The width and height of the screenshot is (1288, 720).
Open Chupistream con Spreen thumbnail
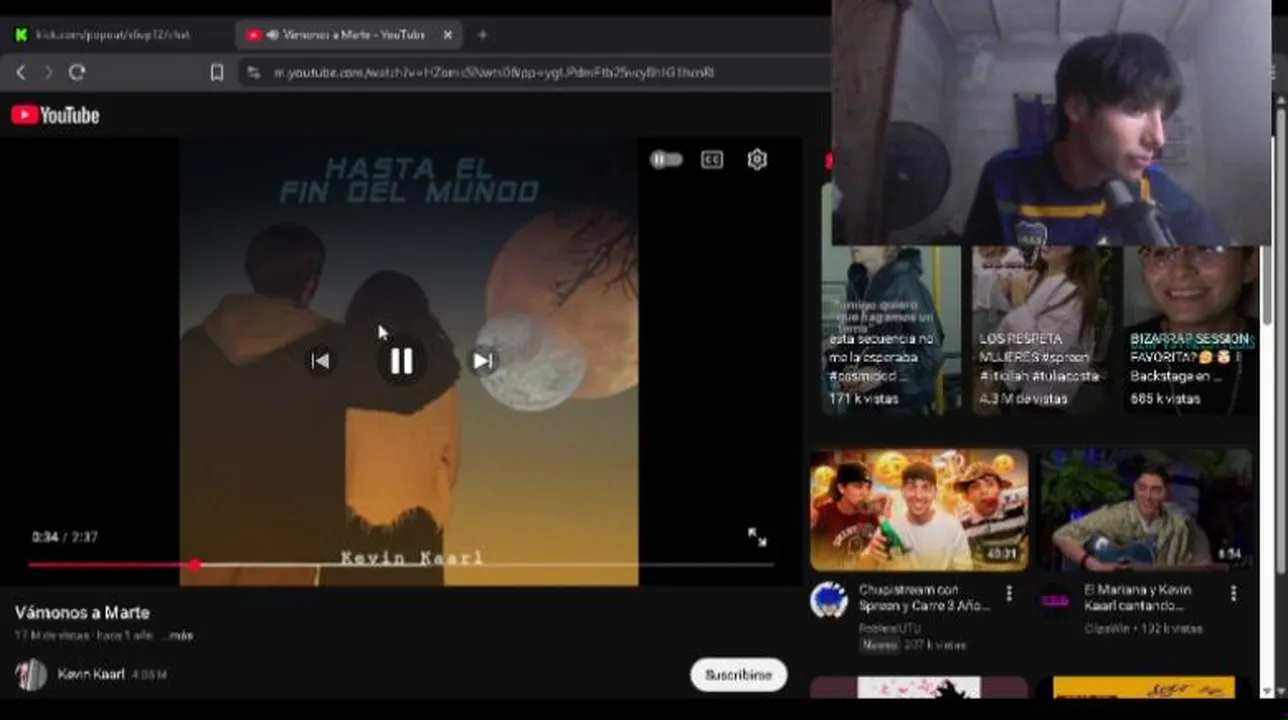tap(919, 510)
